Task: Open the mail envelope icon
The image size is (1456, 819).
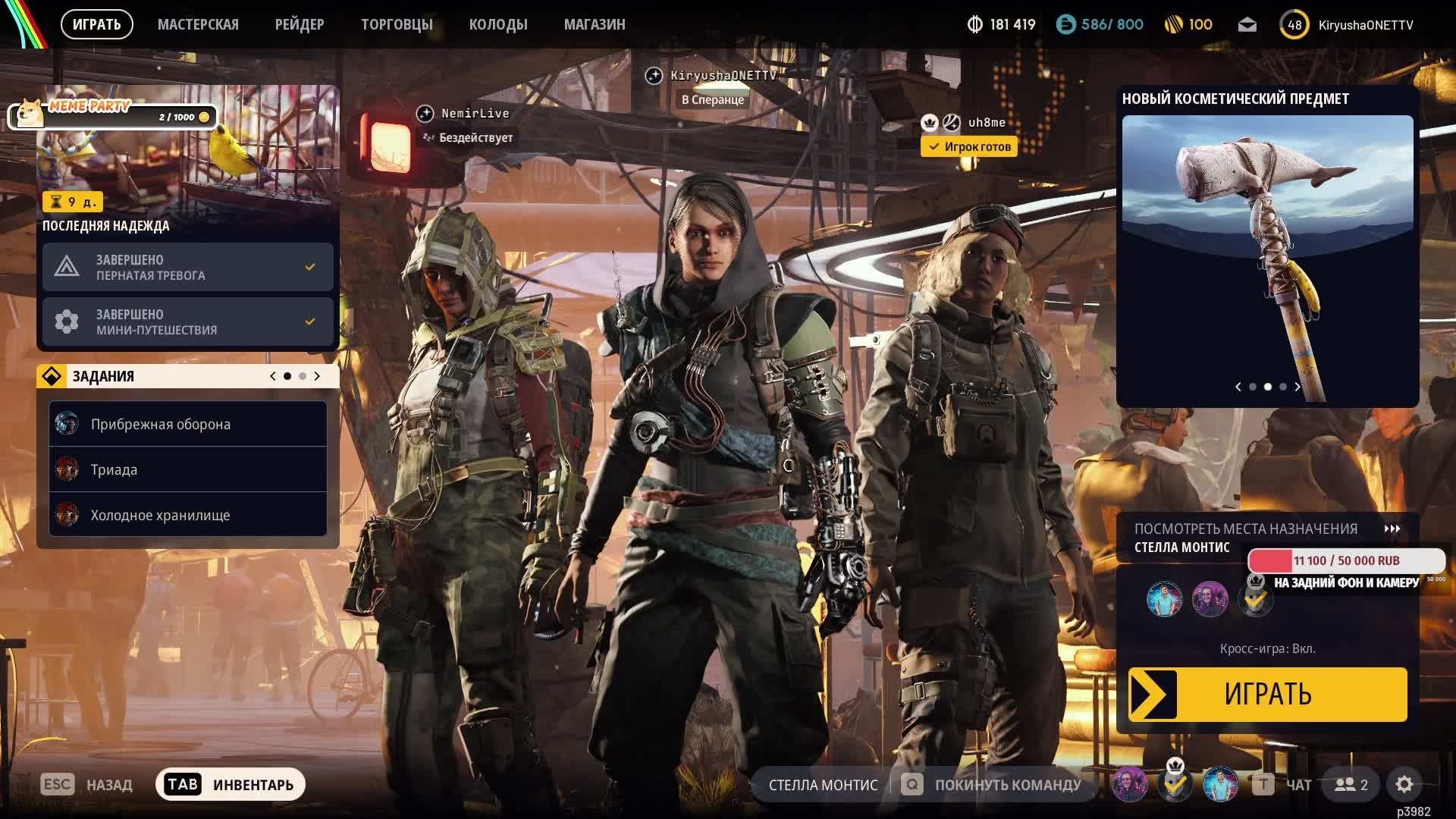Action: [x=1247, y=25]
